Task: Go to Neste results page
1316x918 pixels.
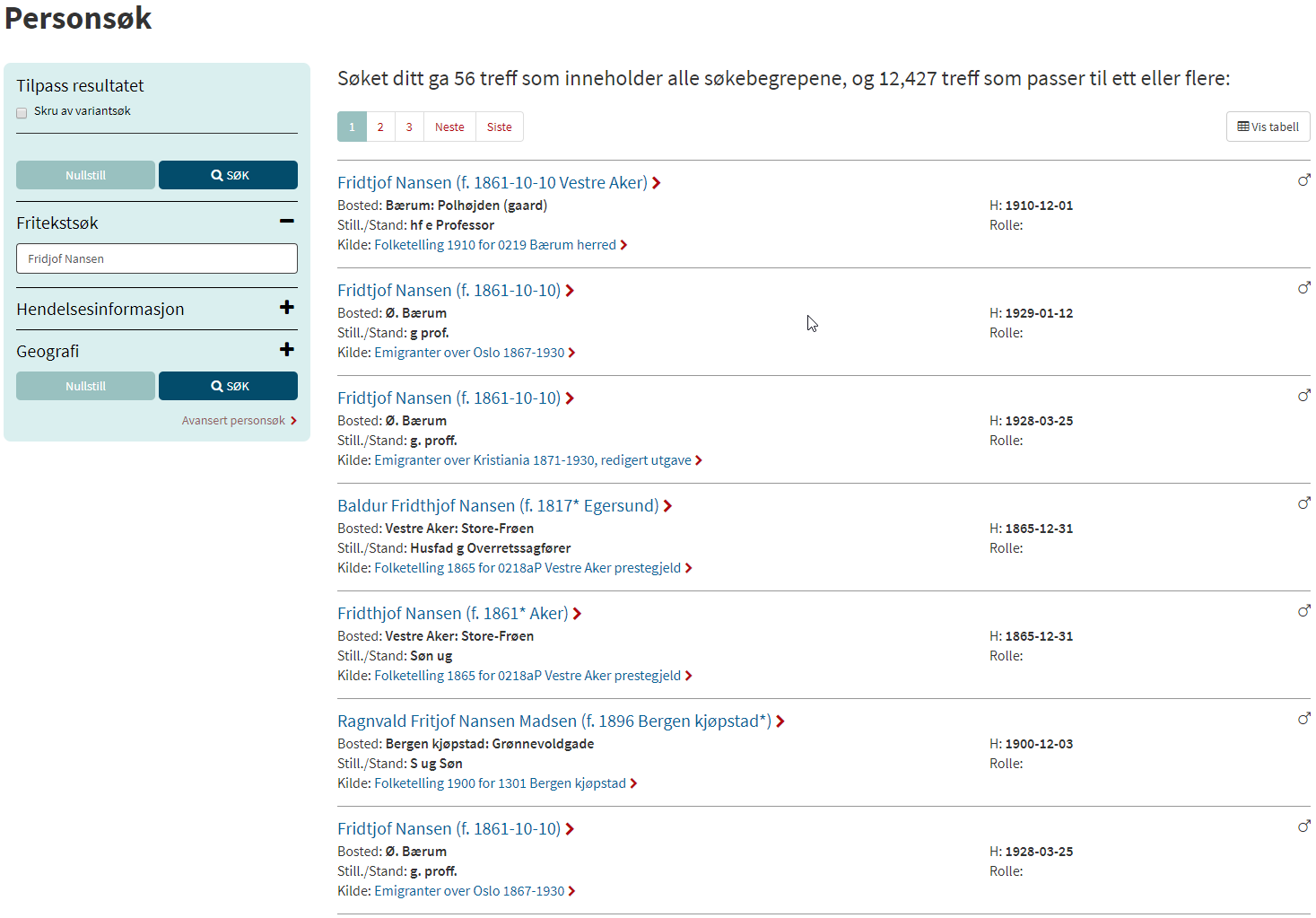Action: (449, 127)
